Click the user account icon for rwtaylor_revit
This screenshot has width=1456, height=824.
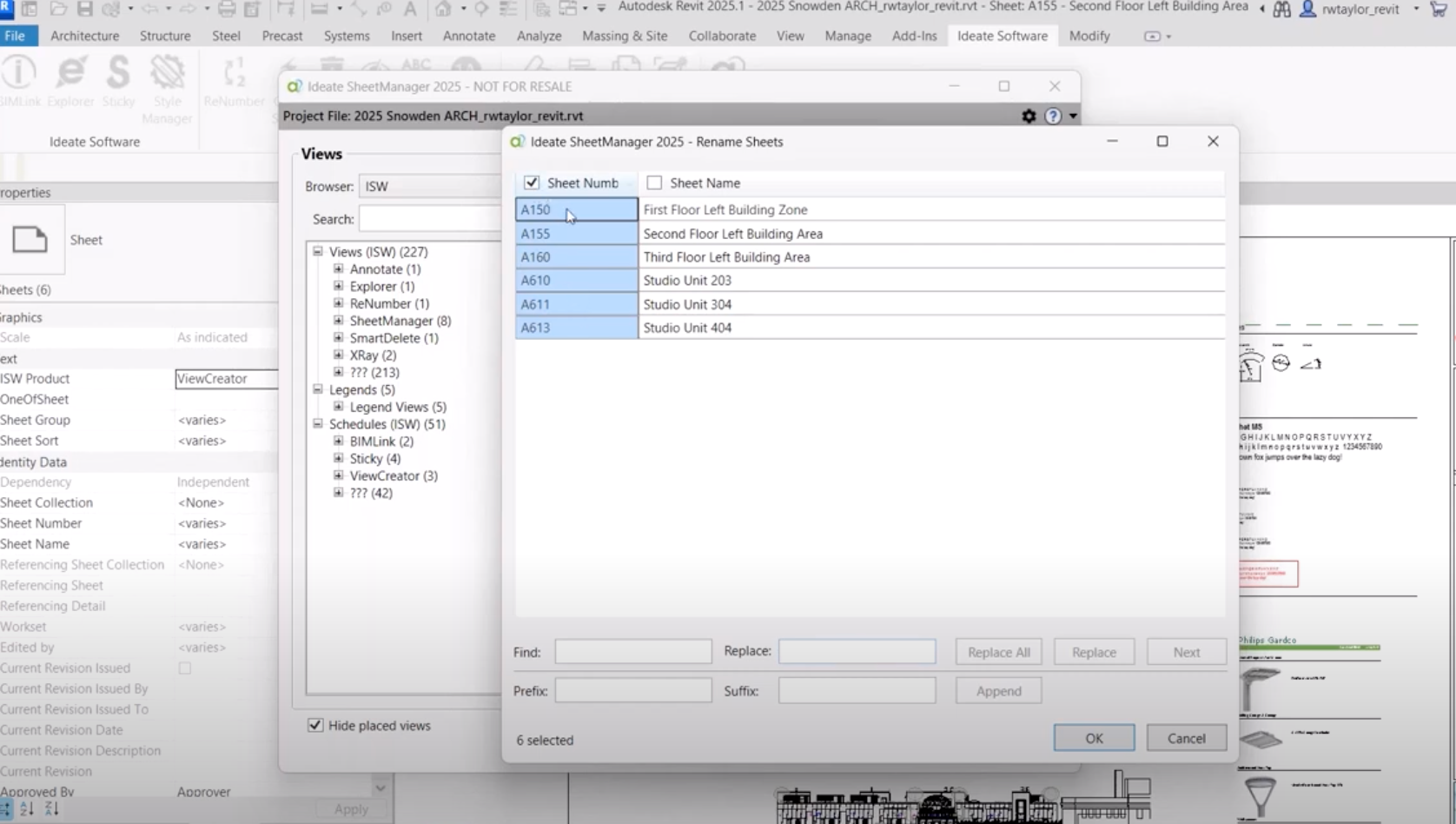coord(1307,9)
